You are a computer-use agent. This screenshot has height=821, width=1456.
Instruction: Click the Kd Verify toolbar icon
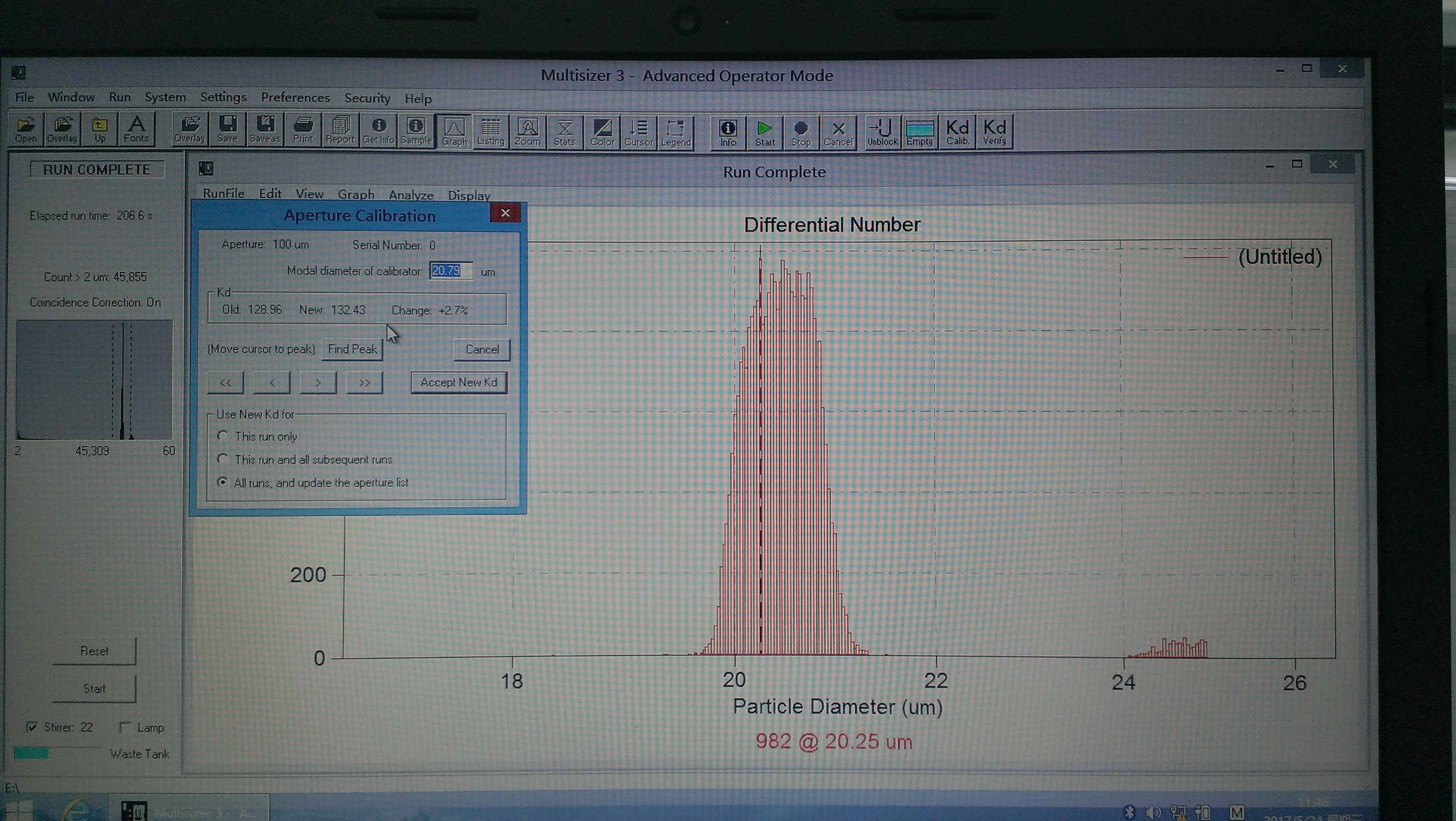coord(994,132)
